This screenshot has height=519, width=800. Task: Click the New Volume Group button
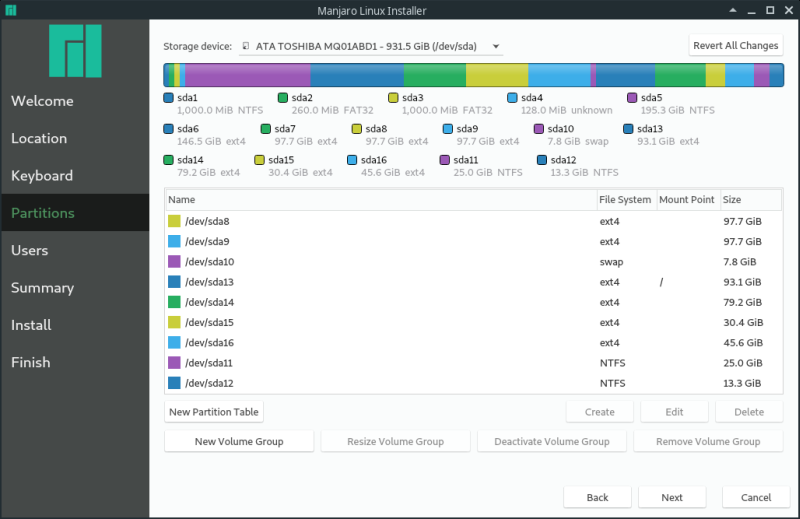pos(239,441)
